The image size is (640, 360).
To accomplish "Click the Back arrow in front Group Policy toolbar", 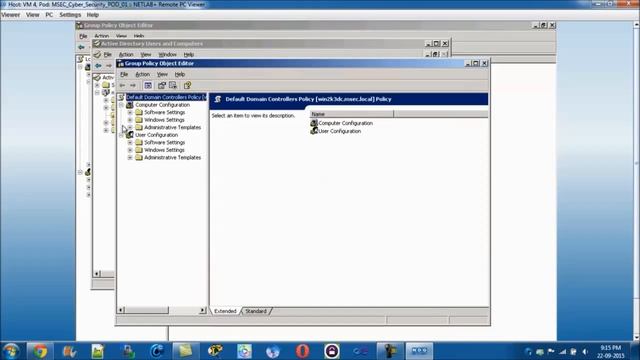I will tap(122, 85).
